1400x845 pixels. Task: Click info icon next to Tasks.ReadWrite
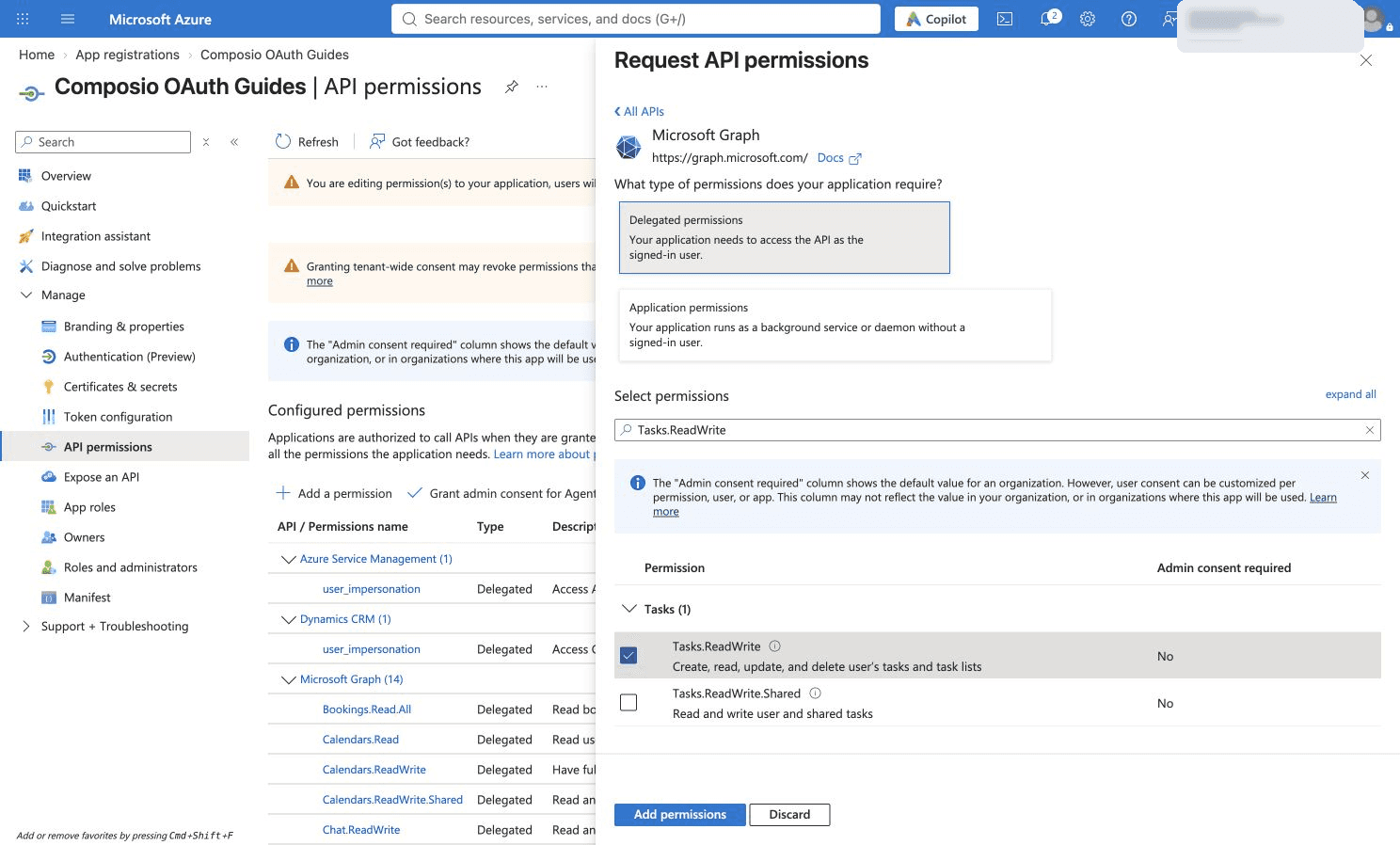[x=775, y=646]
